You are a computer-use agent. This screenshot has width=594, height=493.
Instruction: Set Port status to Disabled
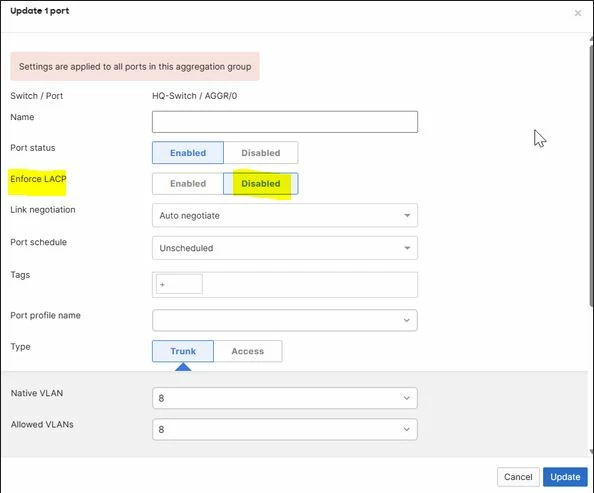coord(261,153)
